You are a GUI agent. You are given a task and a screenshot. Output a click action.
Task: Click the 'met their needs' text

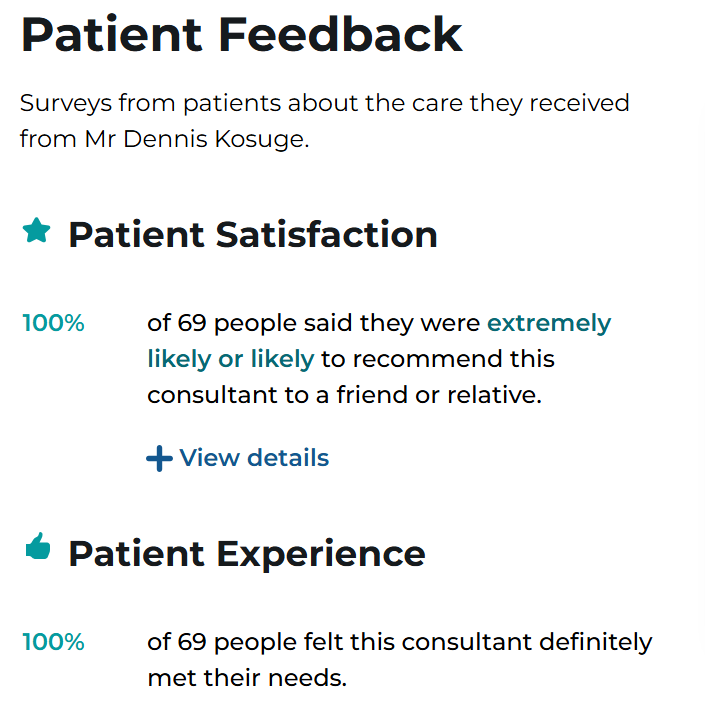247,678
